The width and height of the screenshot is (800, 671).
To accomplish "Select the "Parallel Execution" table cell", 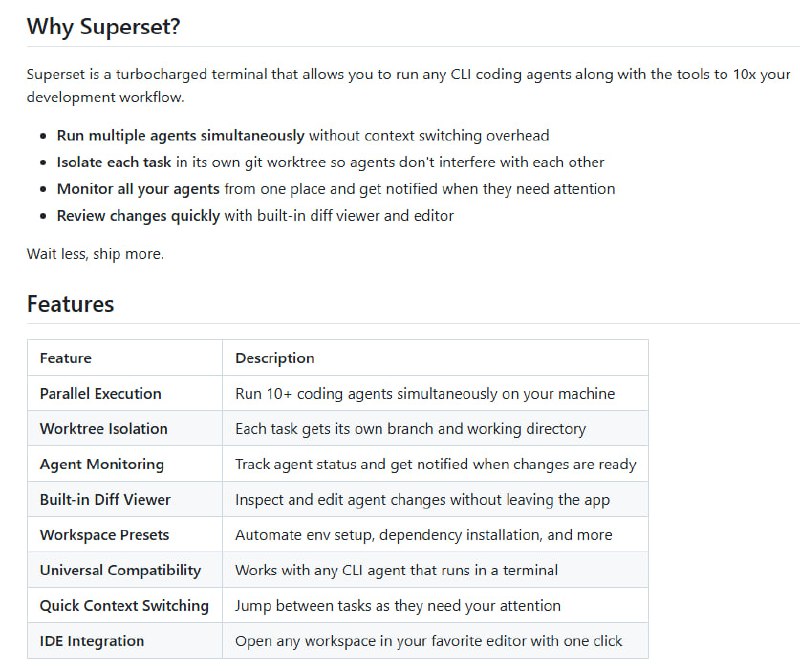I will pyautogui.click(x=101, y=393).
